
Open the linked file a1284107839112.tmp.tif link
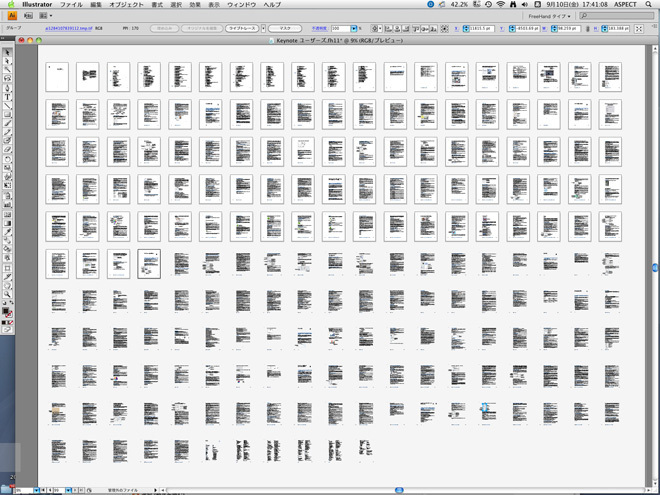pos(69,28)
